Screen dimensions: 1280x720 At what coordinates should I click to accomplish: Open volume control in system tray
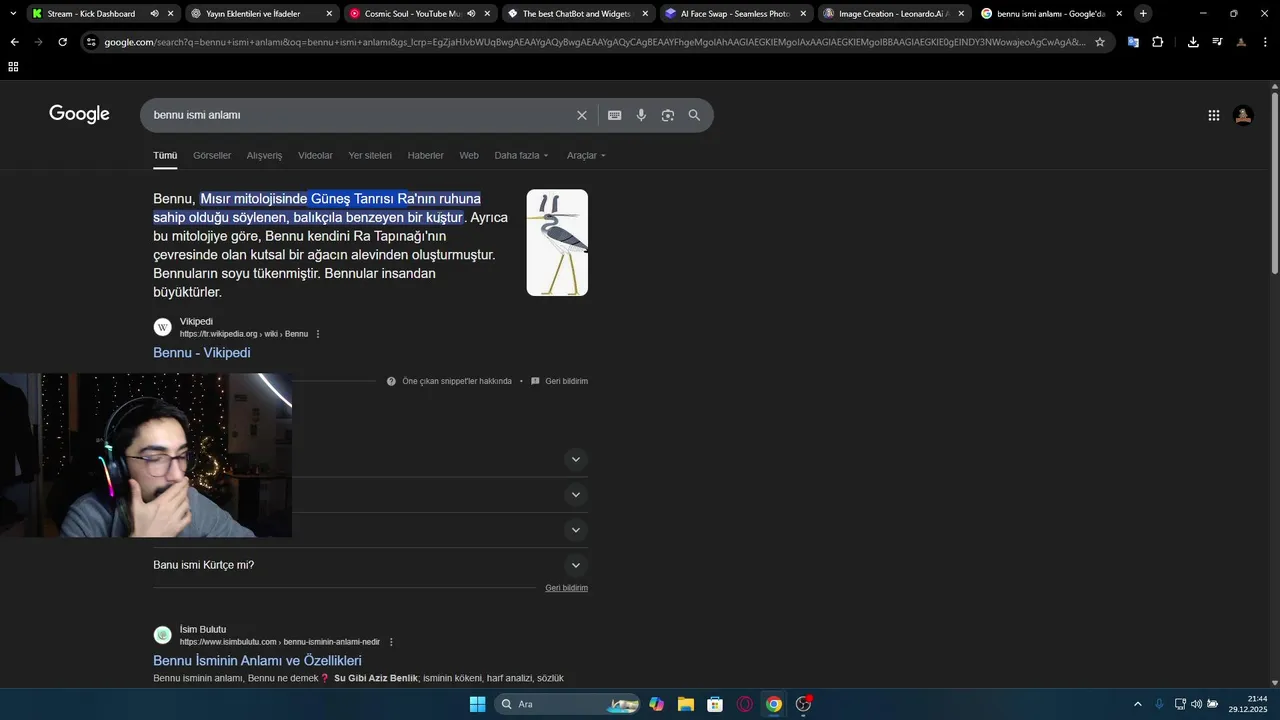(x=1196, y=704)
